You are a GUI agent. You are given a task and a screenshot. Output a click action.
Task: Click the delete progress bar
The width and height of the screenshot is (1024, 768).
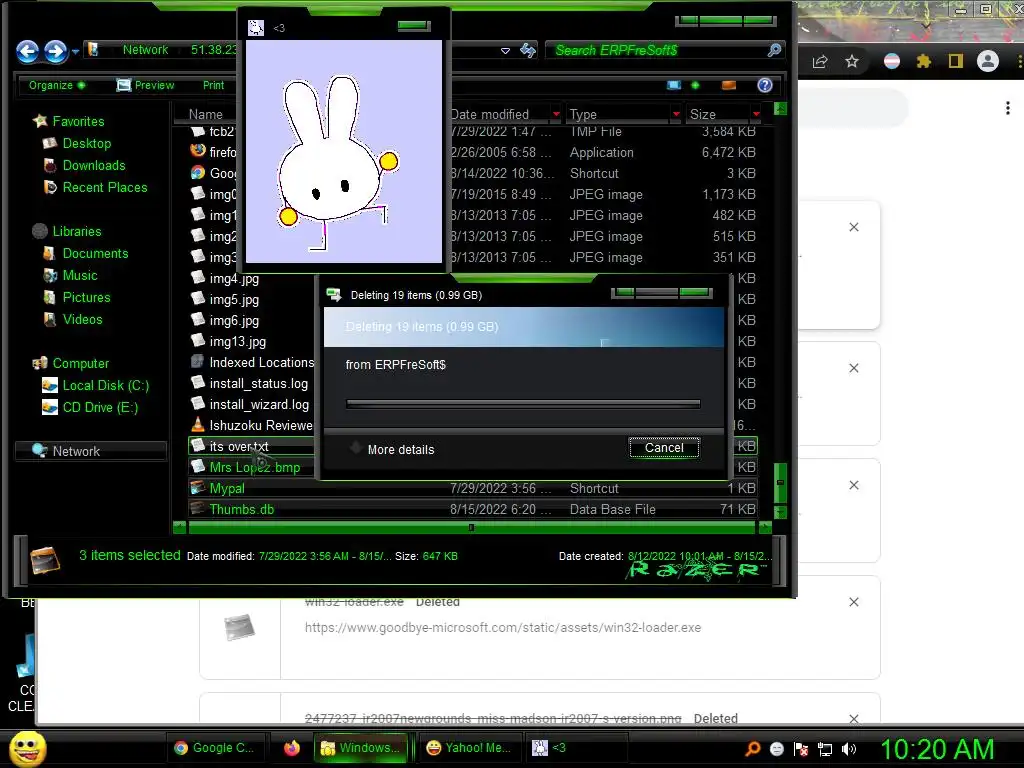tap(523, 404)
